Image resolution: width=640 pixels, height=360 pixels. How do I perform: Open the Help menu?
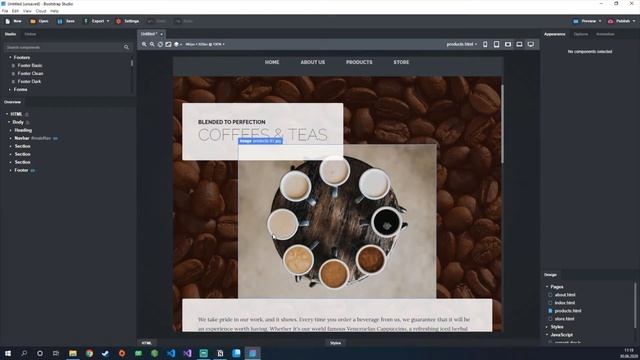click(x=54, y=11)
